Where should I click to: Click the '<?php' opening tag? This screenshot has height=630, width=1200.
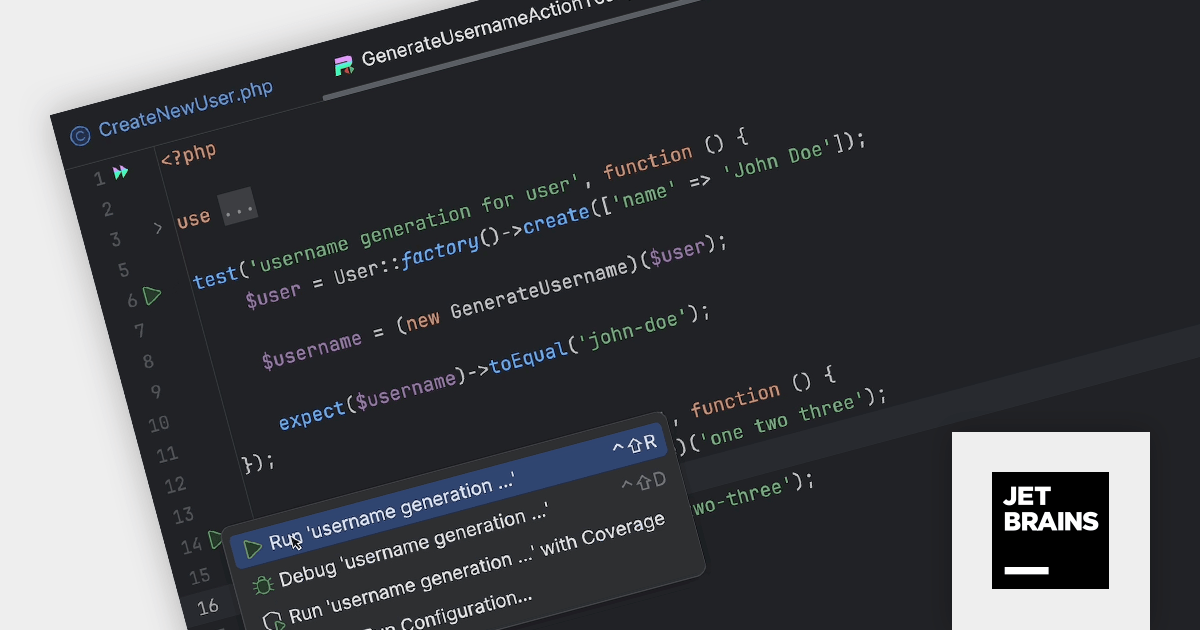(x=188, y=155)
